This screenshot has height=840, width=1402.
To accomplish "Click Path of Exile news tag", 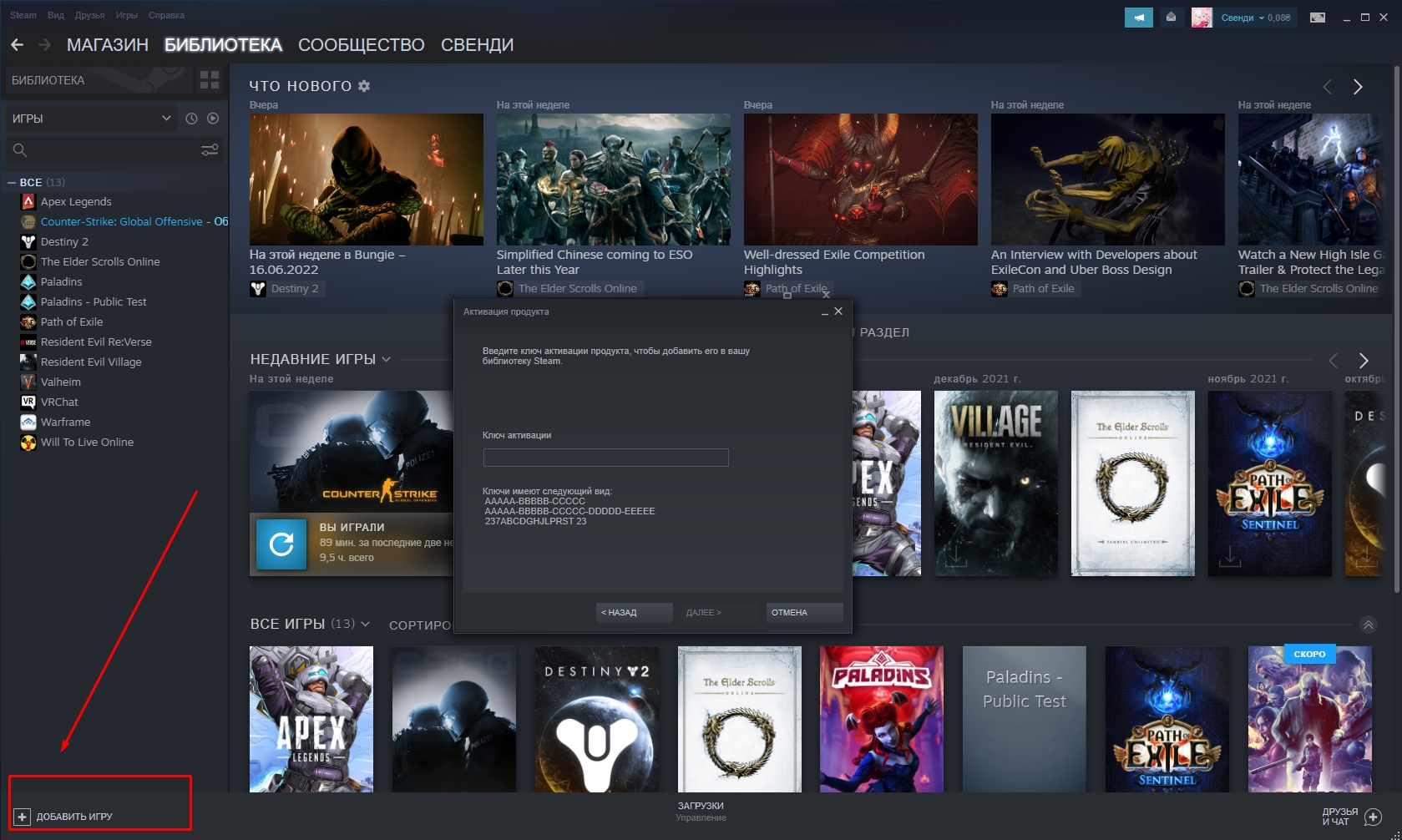I will tap(1035, 289).
